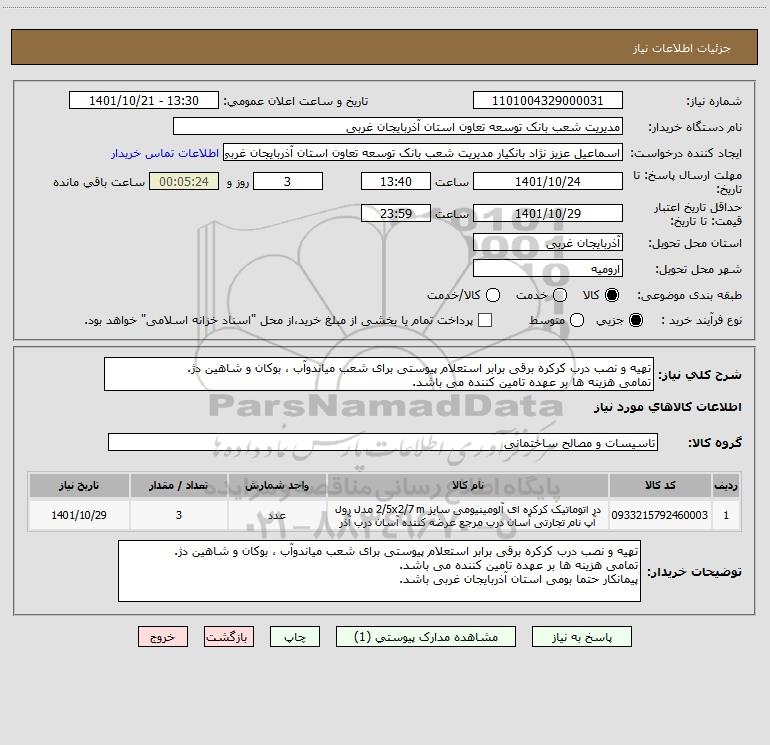Click the خروج exit button
This screenshot has width=770, height=745.
[163, 636]
